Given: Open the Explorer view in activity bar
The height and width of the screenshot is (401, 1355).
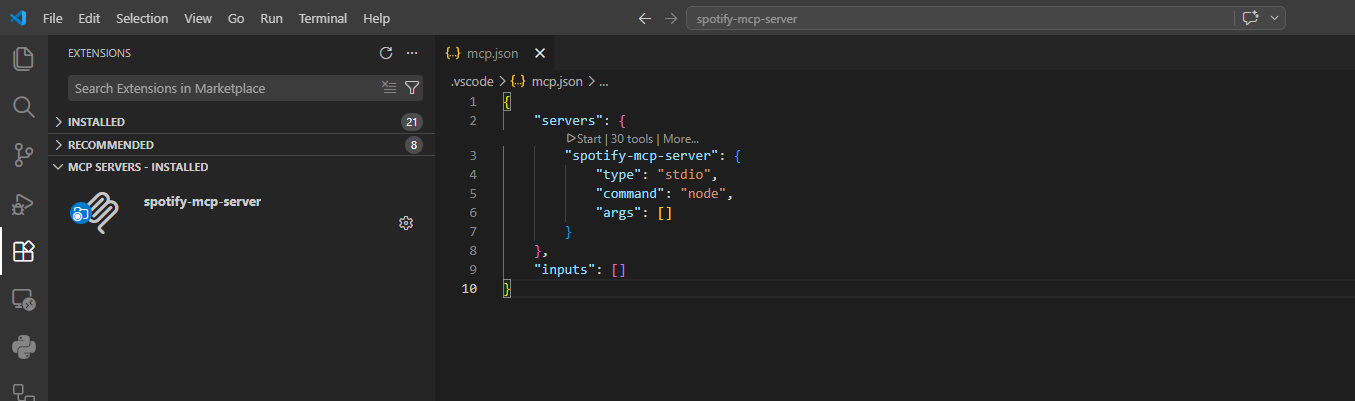Looking at the screenshot, I should pos(23,58).
